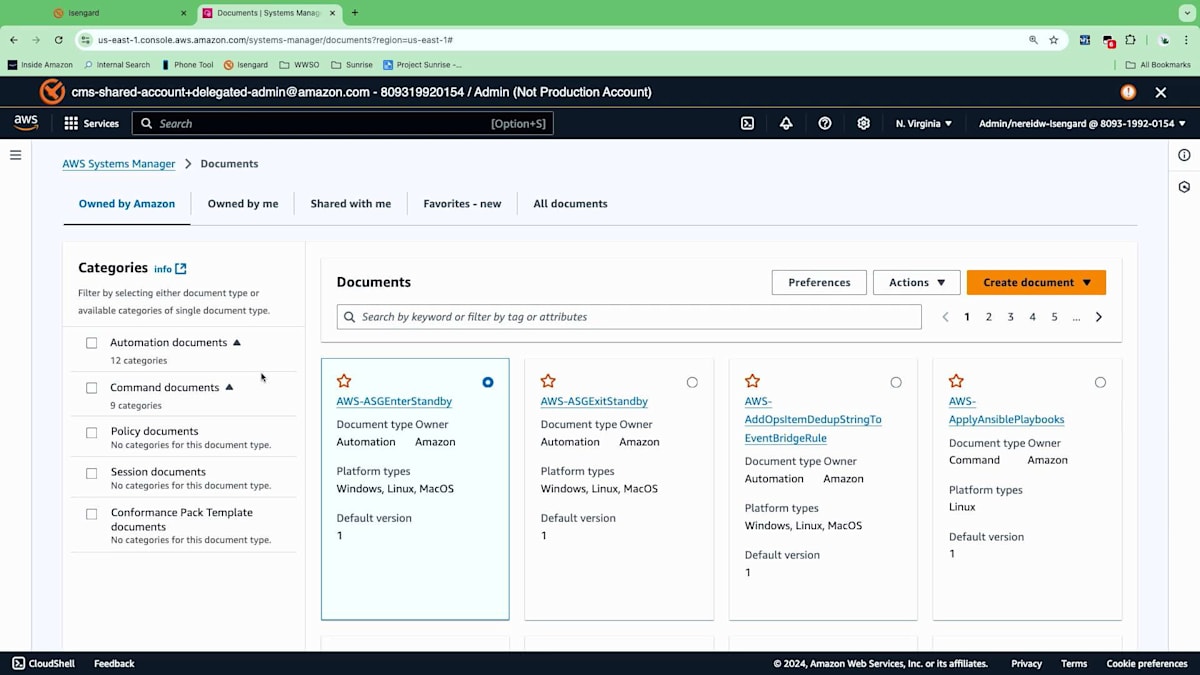This screenshot has height=675, width=1200.
Task: Open CloudShell from top navigation icon
Action: coord(747,123)
